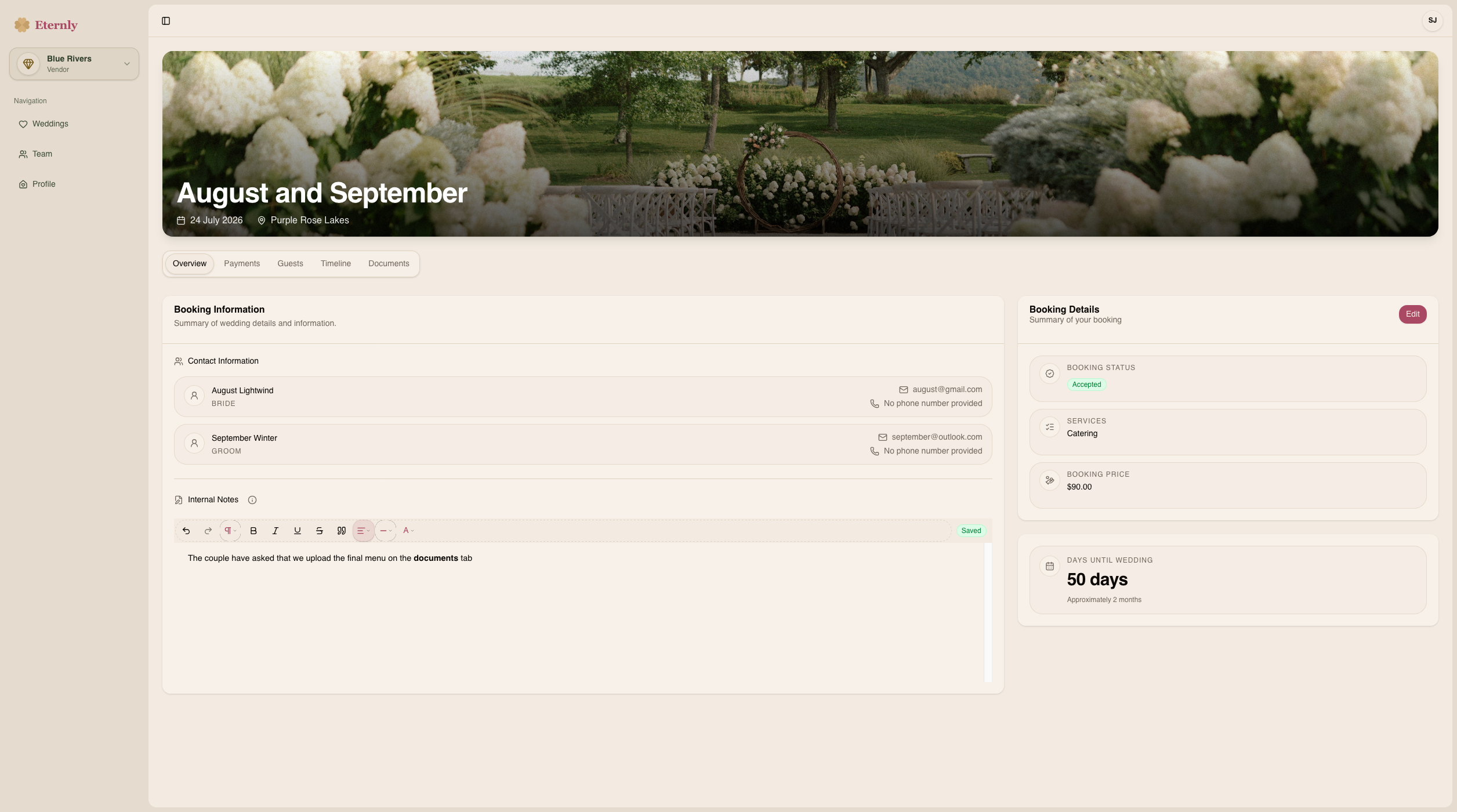
Task: Open the Timeline tab
Action: [x=336, y=263]
